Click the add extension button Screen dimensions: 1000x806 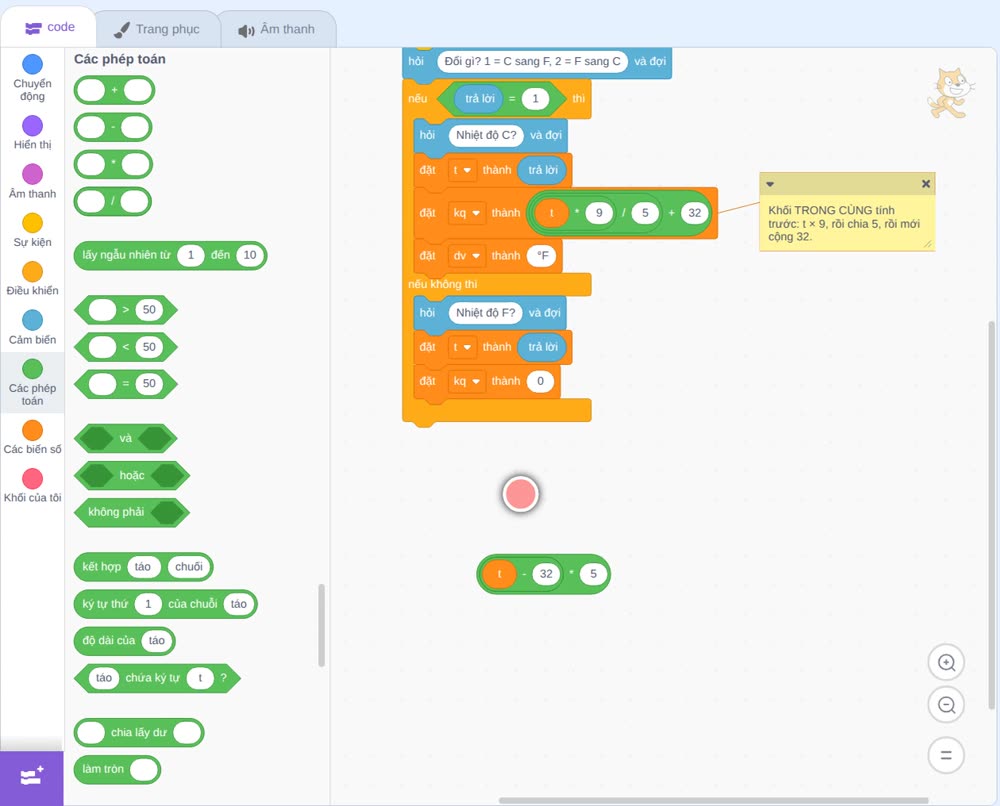[32, 777]
